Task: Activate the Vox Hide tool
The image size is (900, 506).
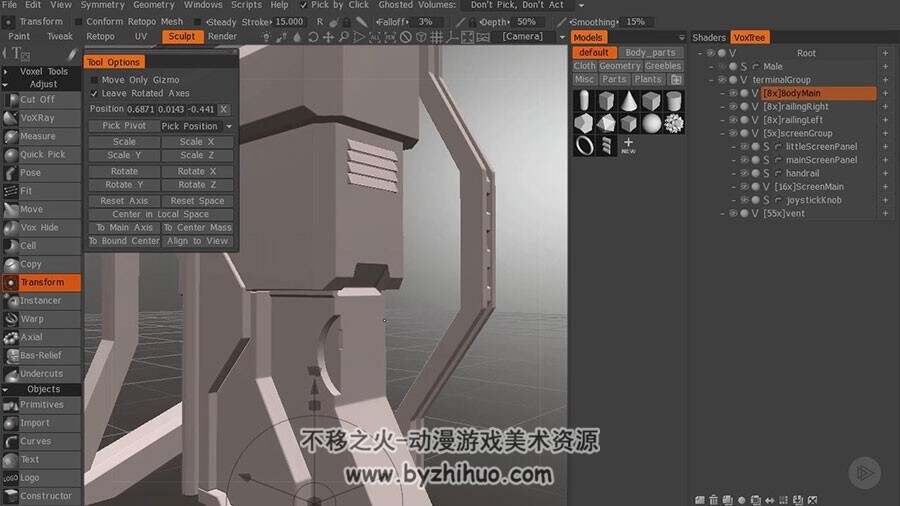Action: tap(40, 227)
